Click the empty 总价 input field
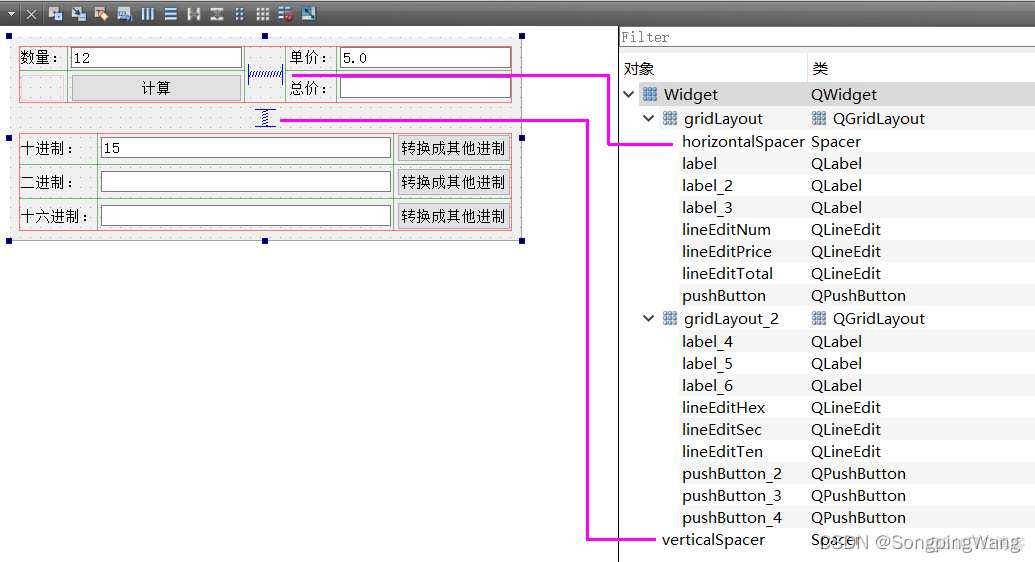The image size is (1035, 562). [425, 88]
